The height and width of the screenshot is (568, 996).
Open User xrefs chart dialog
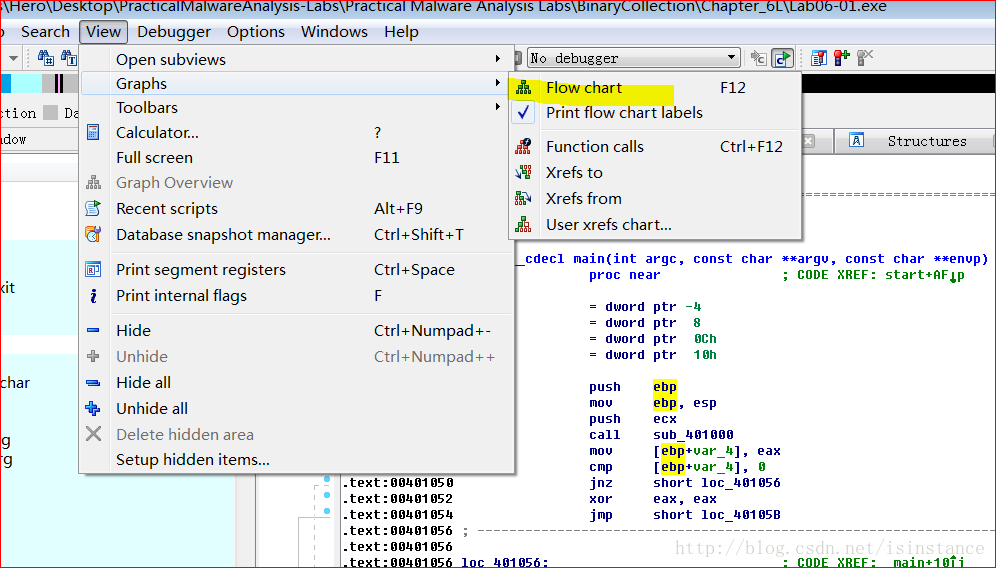654,225
